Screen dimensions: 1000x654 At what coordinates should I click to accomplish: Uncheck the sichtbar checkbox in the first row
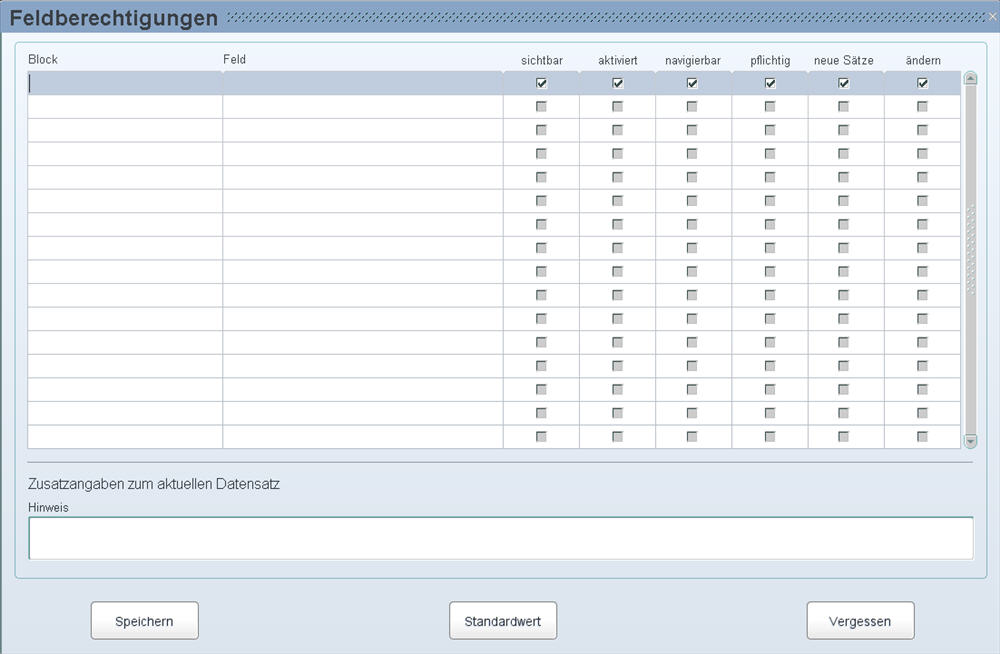(x=542, y=83)
